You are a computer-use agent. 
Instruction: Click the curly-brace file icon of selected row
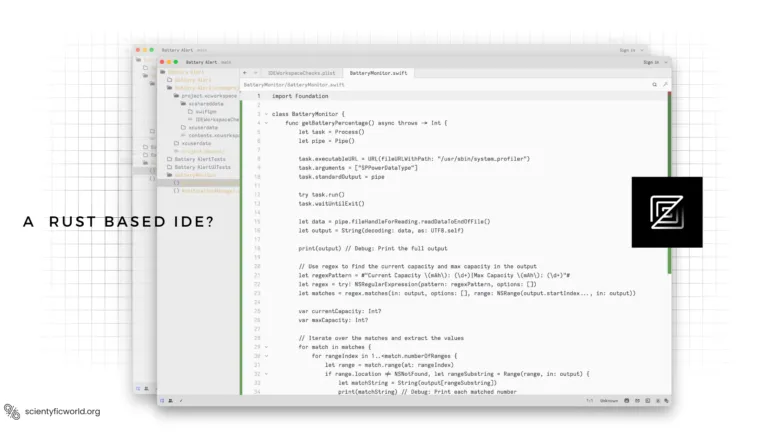[176, 183]
